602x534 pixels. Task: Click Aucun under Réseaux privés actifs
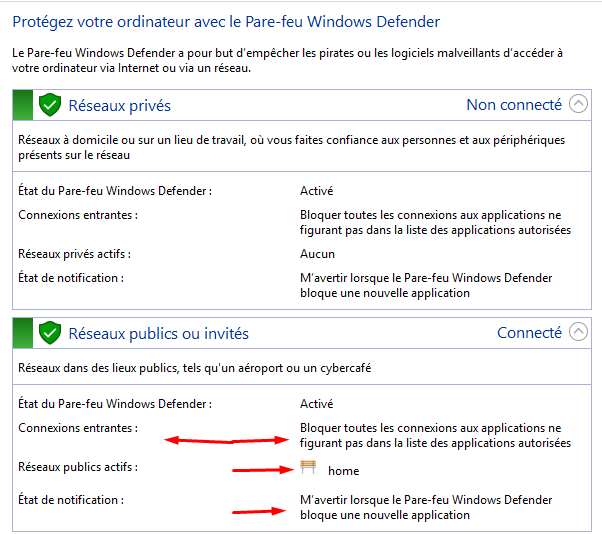coord(317,254)
